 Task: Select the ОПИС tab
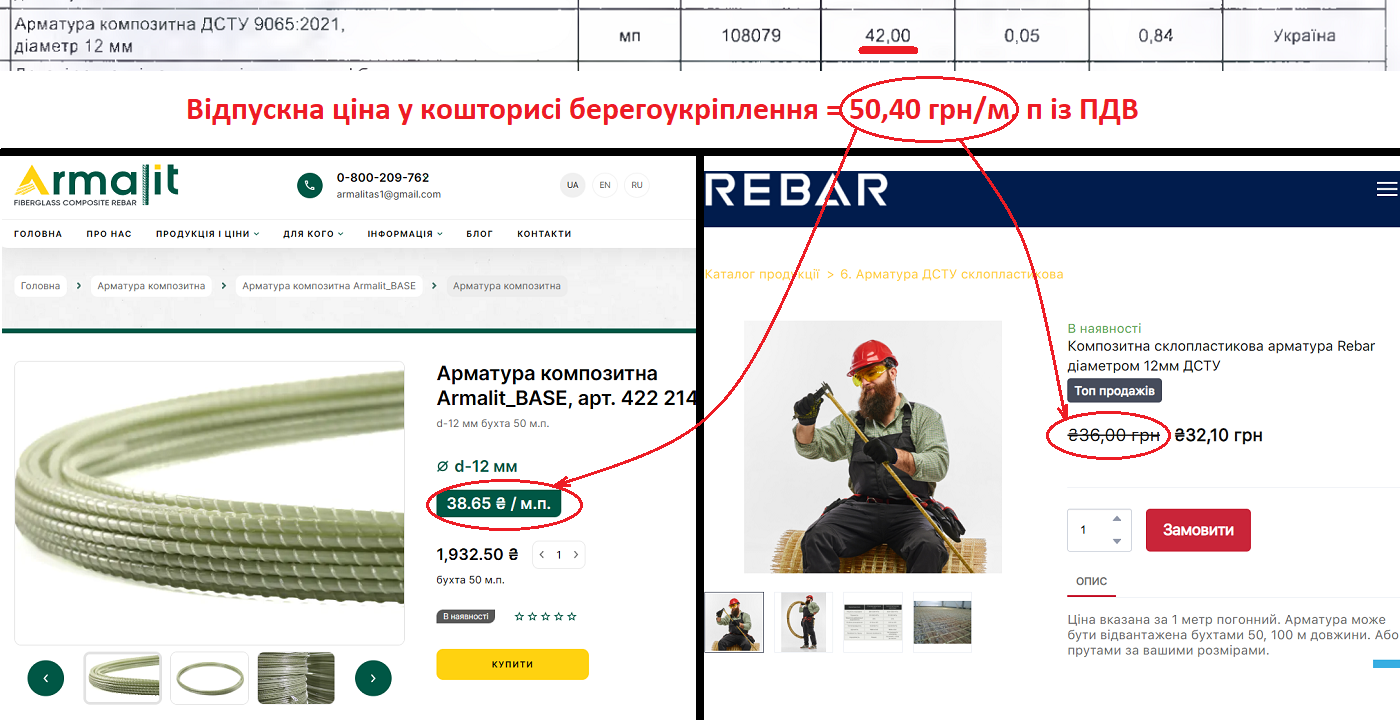[x=1091, y=581]
